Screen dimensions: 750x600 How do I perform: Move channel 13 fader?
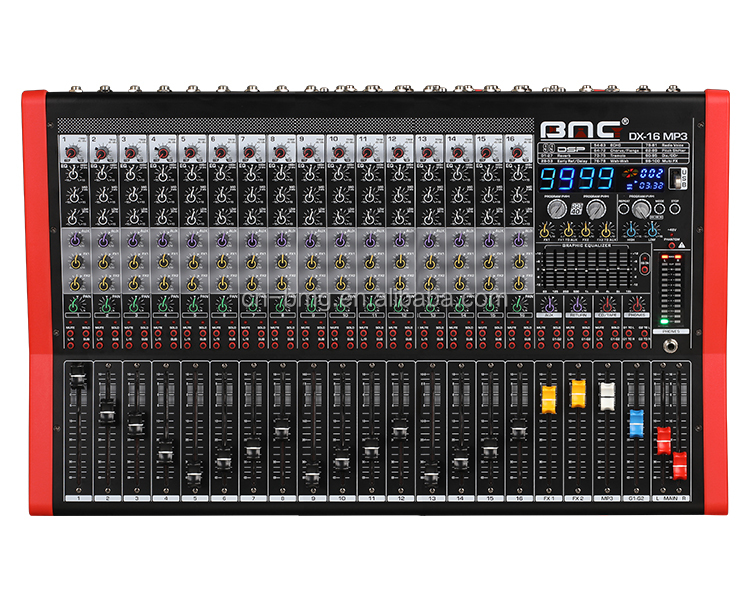click(430, 472)
